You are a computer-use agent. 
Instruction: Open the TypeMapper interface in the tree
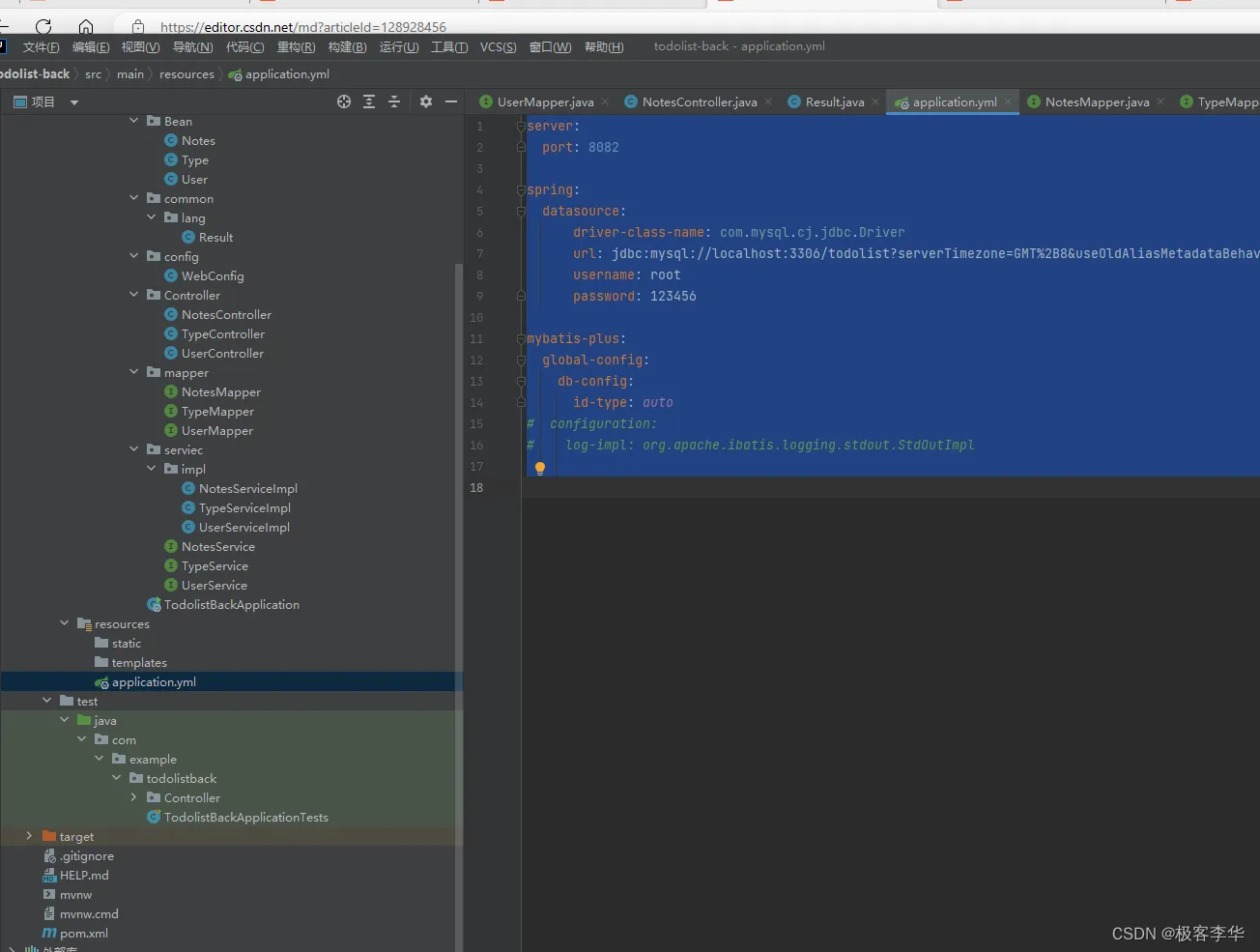tap(217, 412)
